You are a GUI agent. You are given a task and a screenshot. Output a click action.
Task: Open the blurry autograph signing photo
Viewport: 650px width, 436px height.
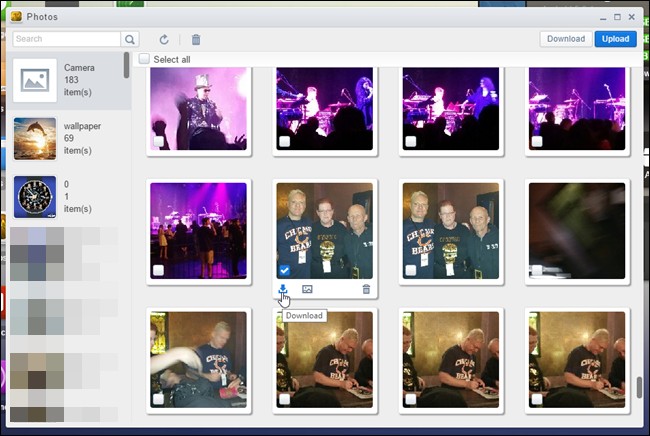click(x=199, y=360)
